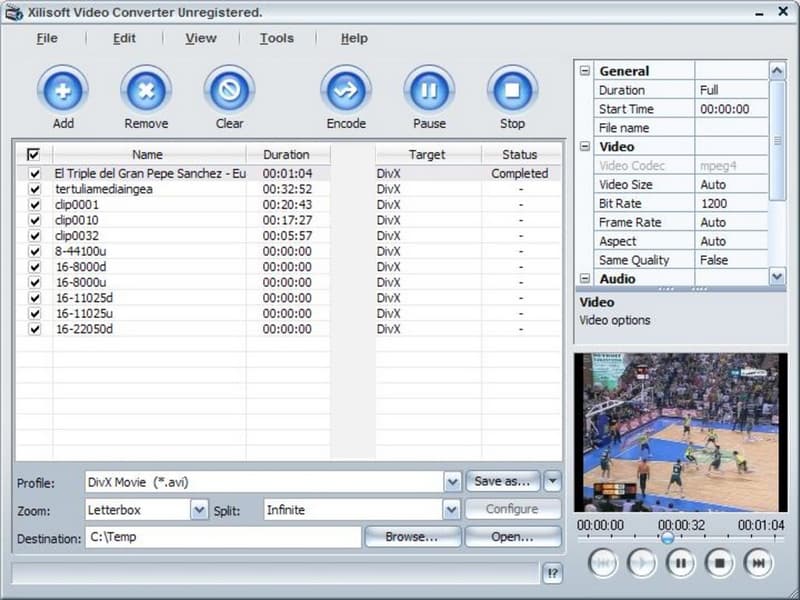Stop encoding with the Stop icon
800x600 pixels.
pyautogui.click(x=512, y=90)
